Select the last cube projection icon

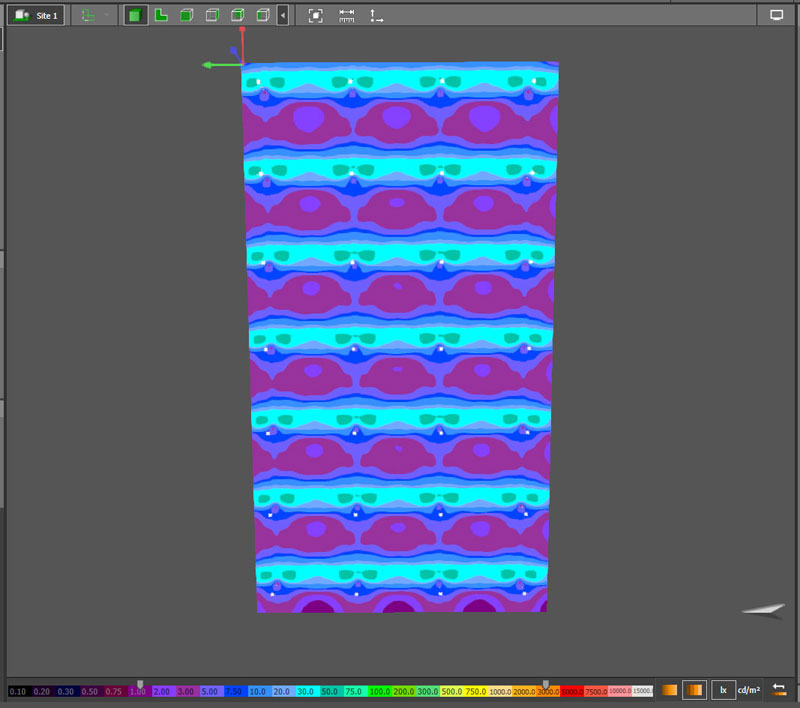262,15
